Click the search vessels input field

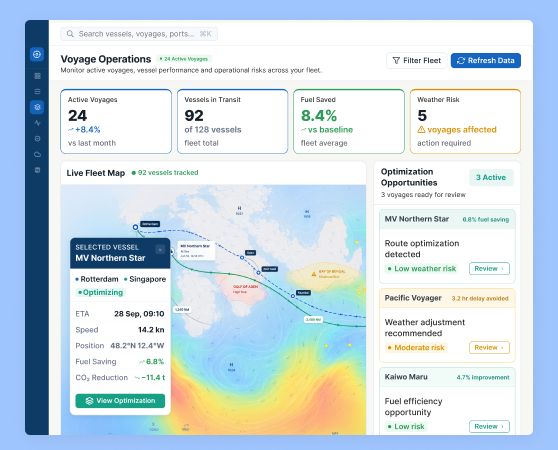click(139, 34)
